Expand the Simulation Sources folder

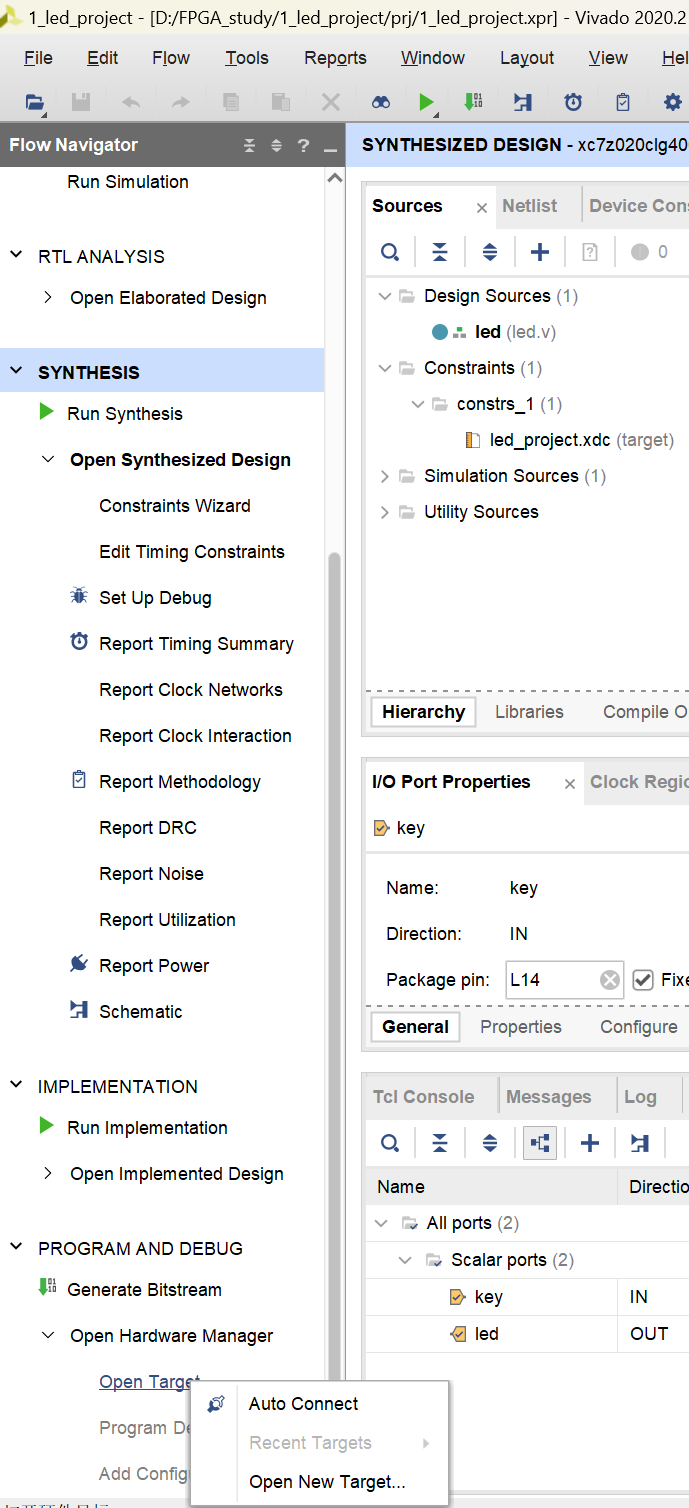tap(385, 476)
